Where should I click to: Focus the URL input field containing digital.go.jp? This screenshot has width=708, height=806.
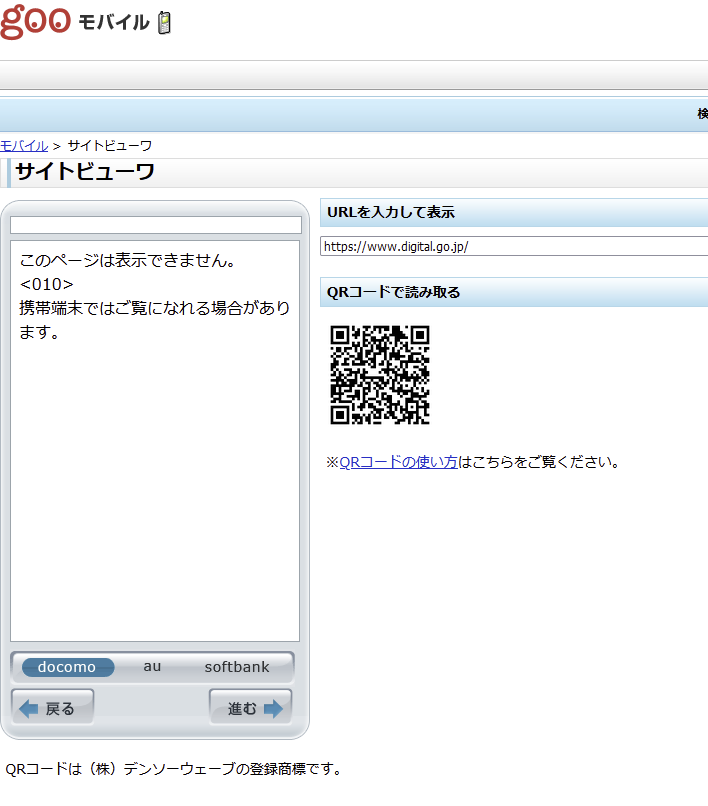tap(514, 246)
